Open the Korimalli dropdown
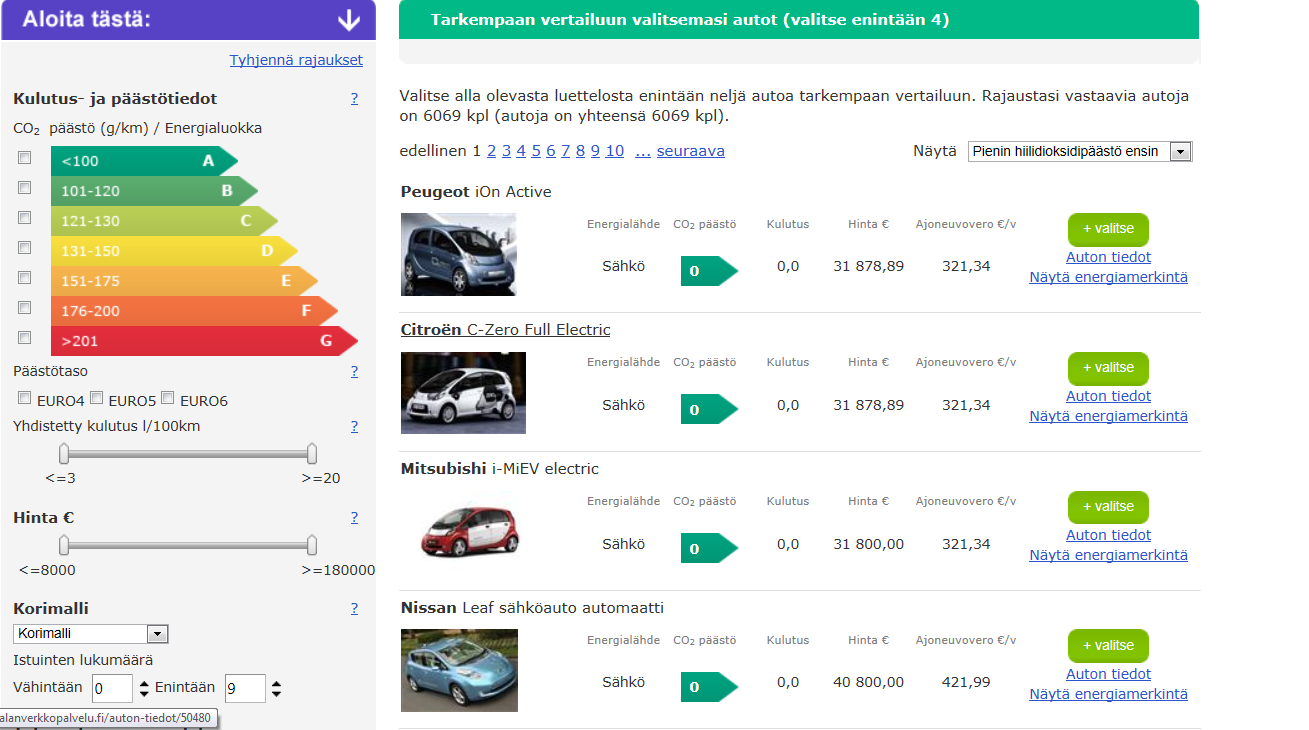This screenshot has height=730, width=1309. 91,634
